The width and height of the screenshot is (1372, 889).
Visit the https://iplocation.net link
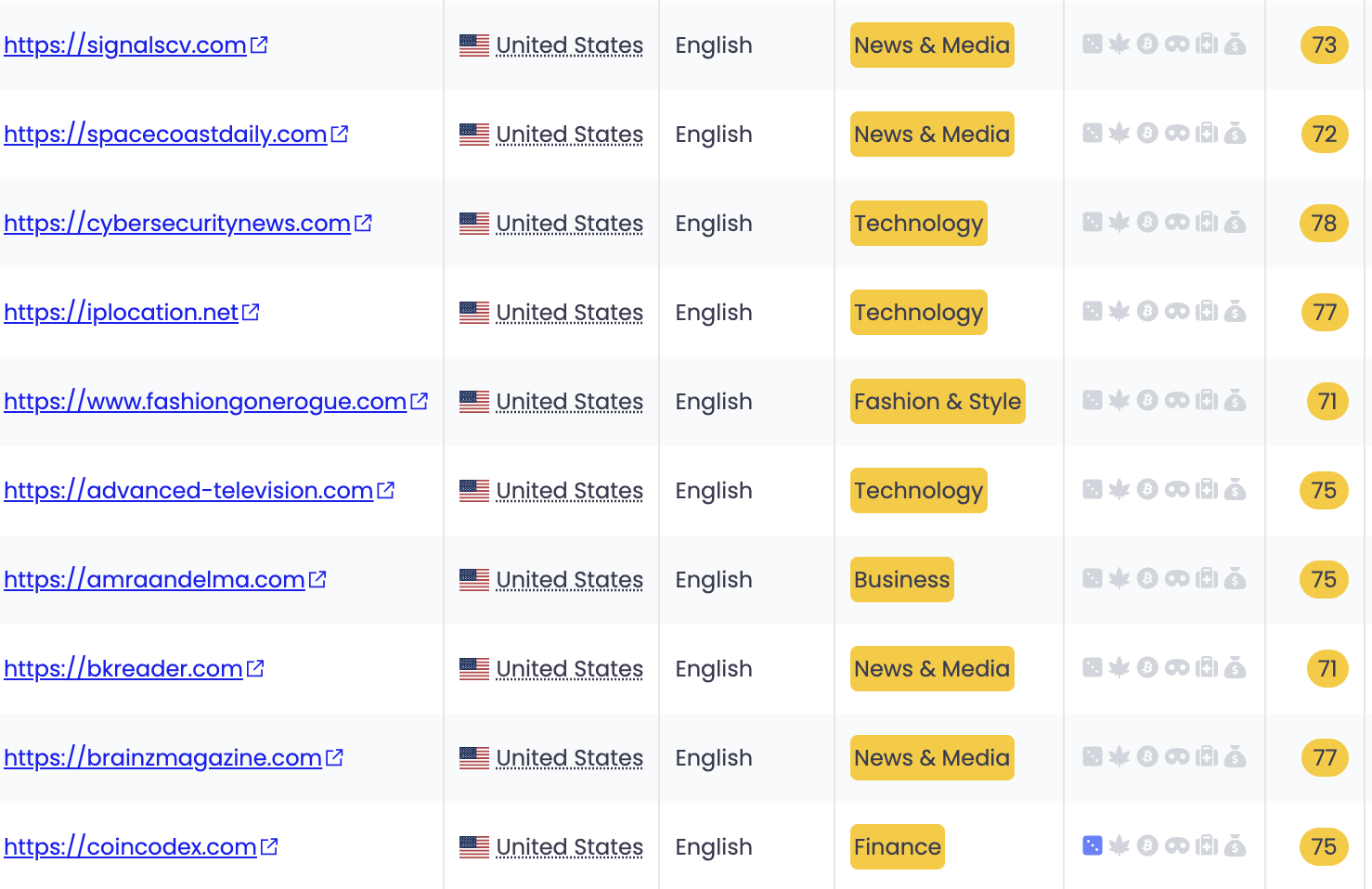point(121,313)
